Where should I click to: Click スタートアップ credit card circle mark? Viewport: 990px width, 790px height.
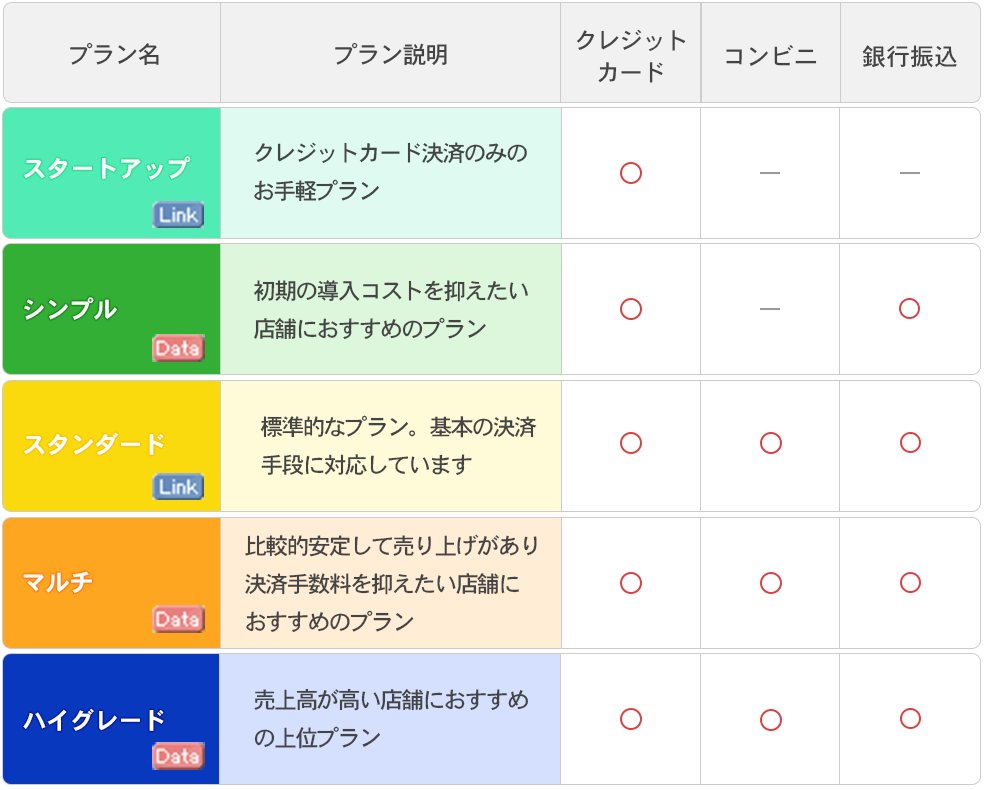pyautogui.click(x=631, y=173)
